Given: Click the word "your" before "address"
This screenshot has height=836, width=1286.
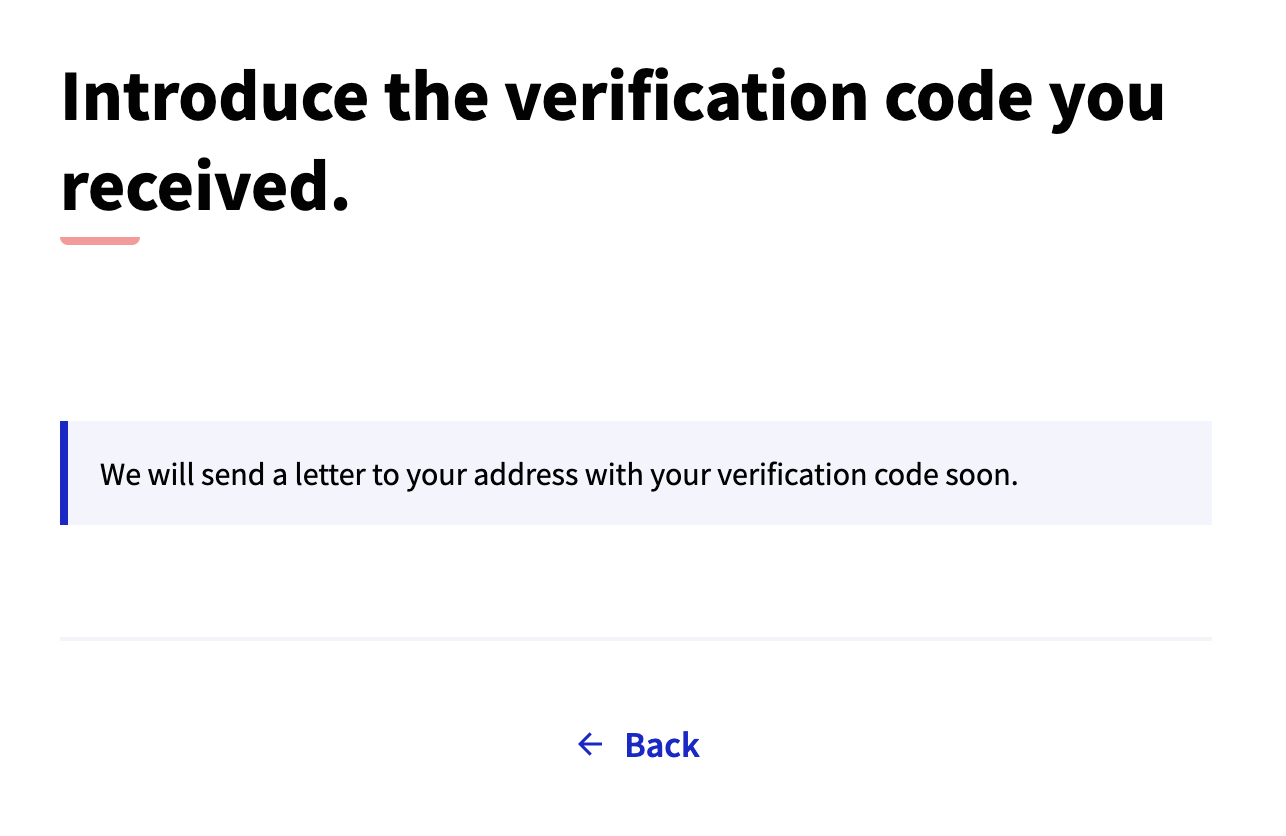Looking at the screenshot, I should (437, 474).
